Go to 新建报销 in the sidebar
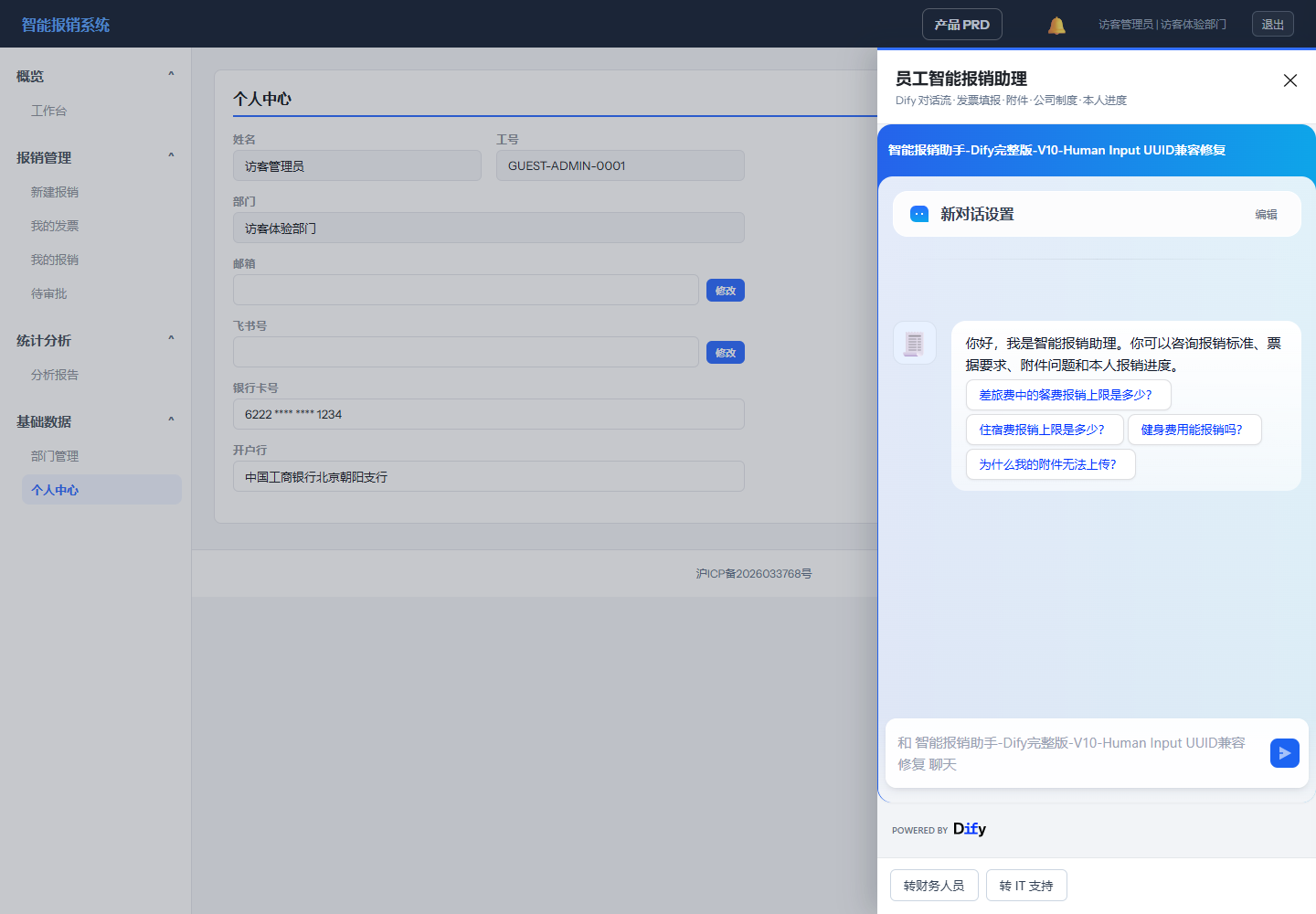 tap(101, 192)
